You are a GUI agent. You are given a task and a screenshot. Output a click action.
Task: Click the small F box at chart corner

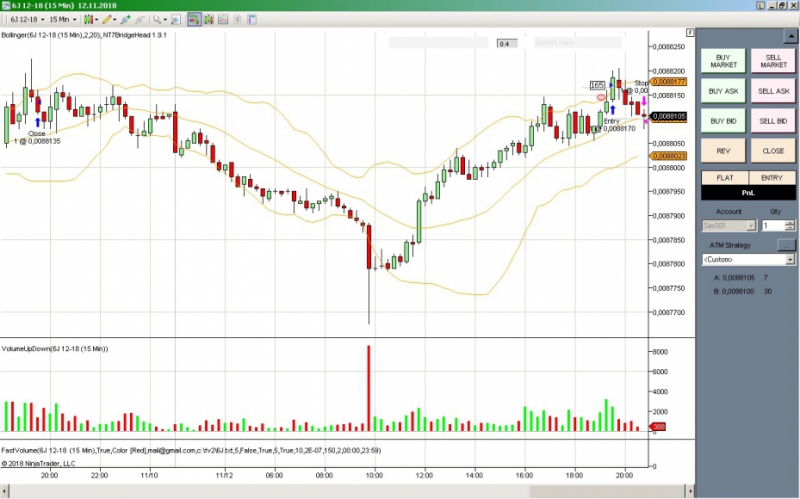pos(690,32)
